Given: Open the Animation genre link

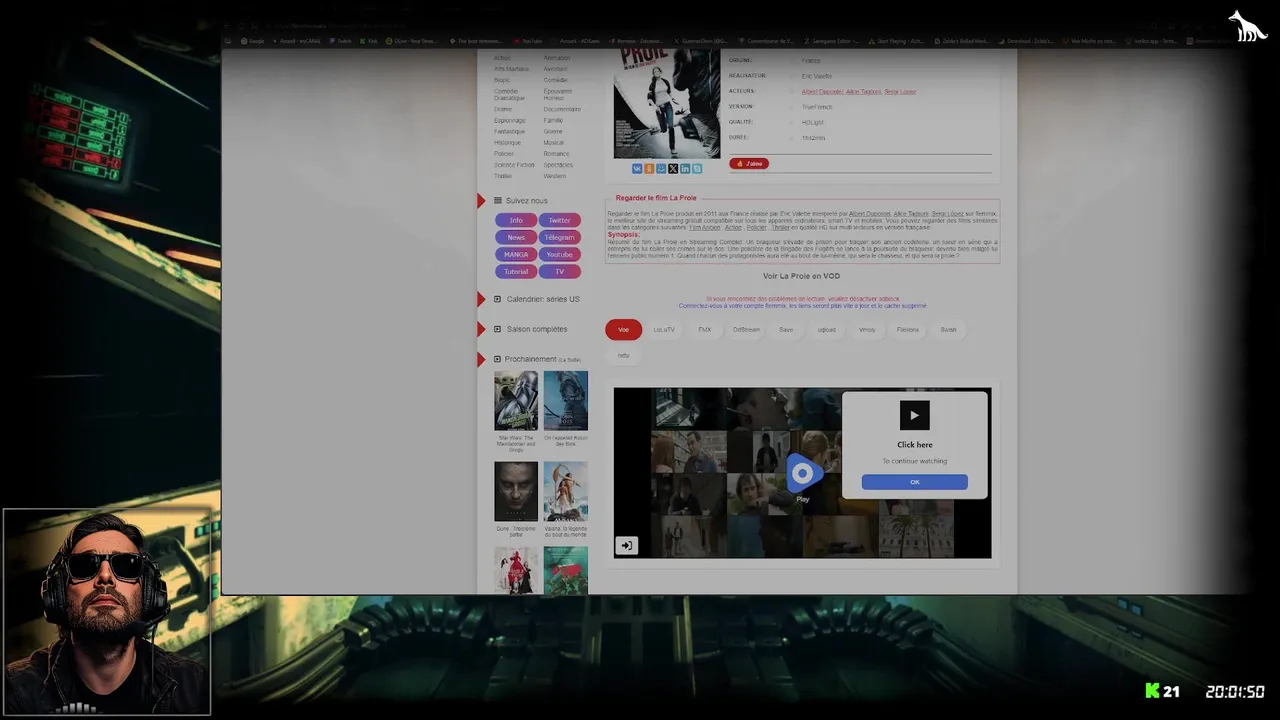Looking at the screenshot, I should (557, 58).
